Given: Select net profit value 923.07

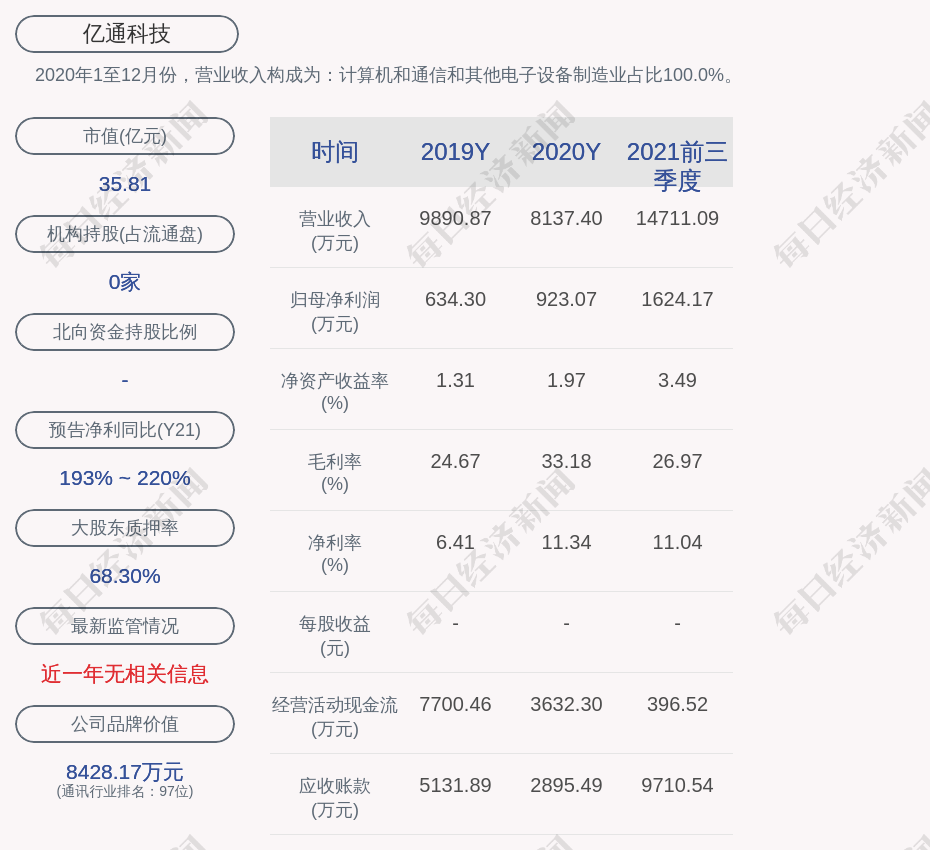Looking at the screenshot, I should point(566,299).
